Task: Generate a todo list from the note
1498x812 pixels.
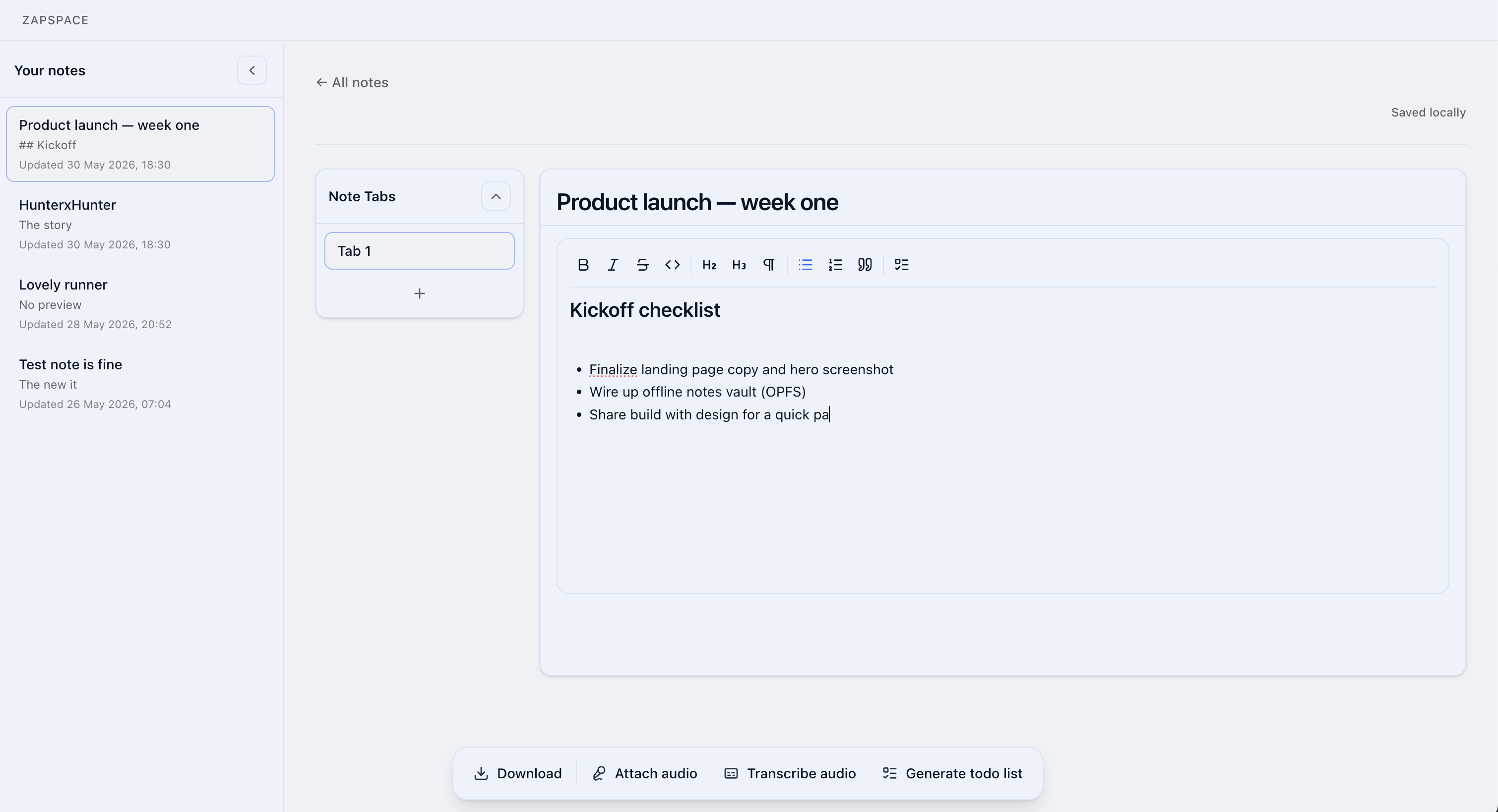Action: coord(952,774)
